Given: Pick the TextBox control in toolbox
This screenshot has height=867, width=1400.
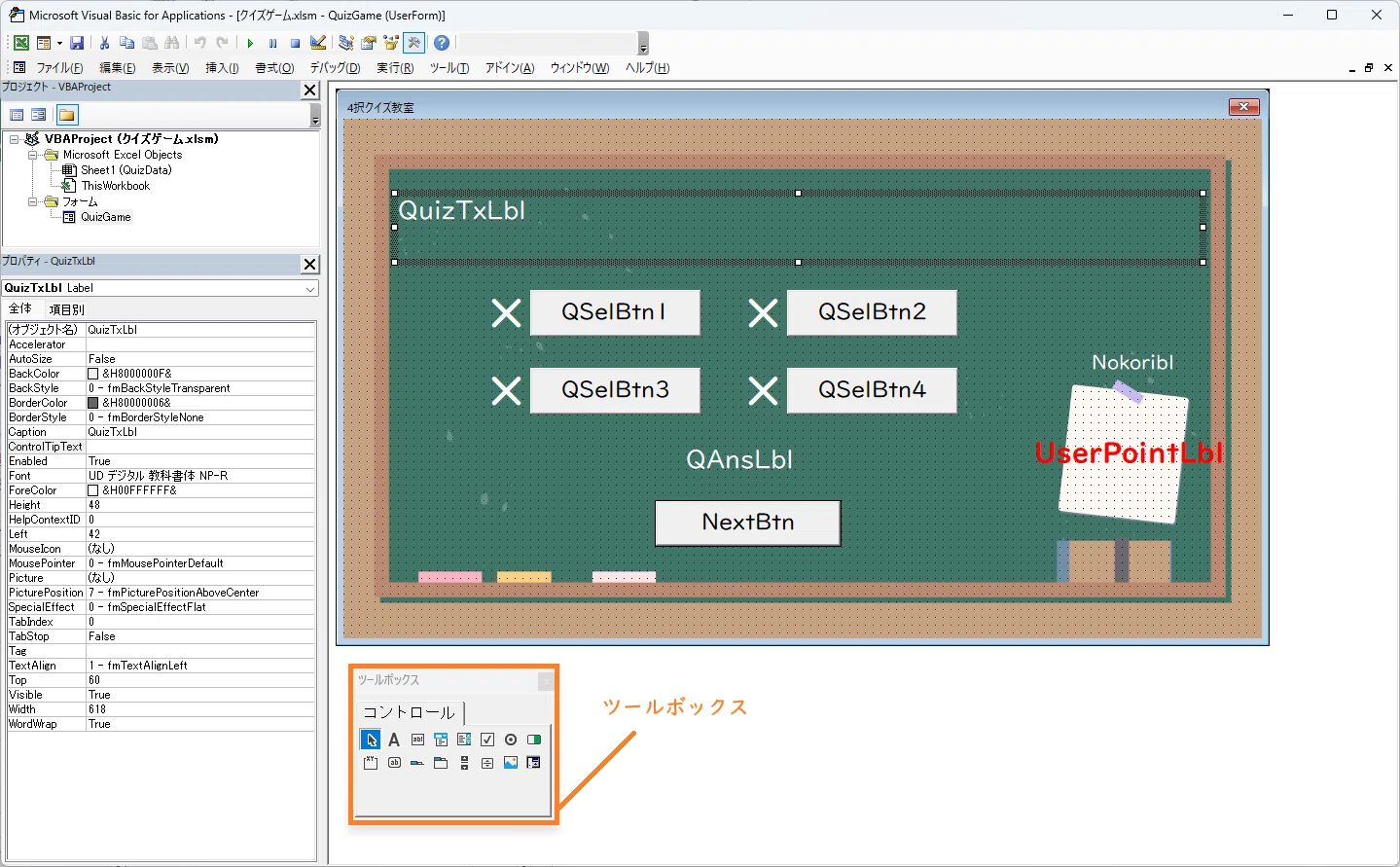Looking at the screenshot, I should [x=417, y=740].
